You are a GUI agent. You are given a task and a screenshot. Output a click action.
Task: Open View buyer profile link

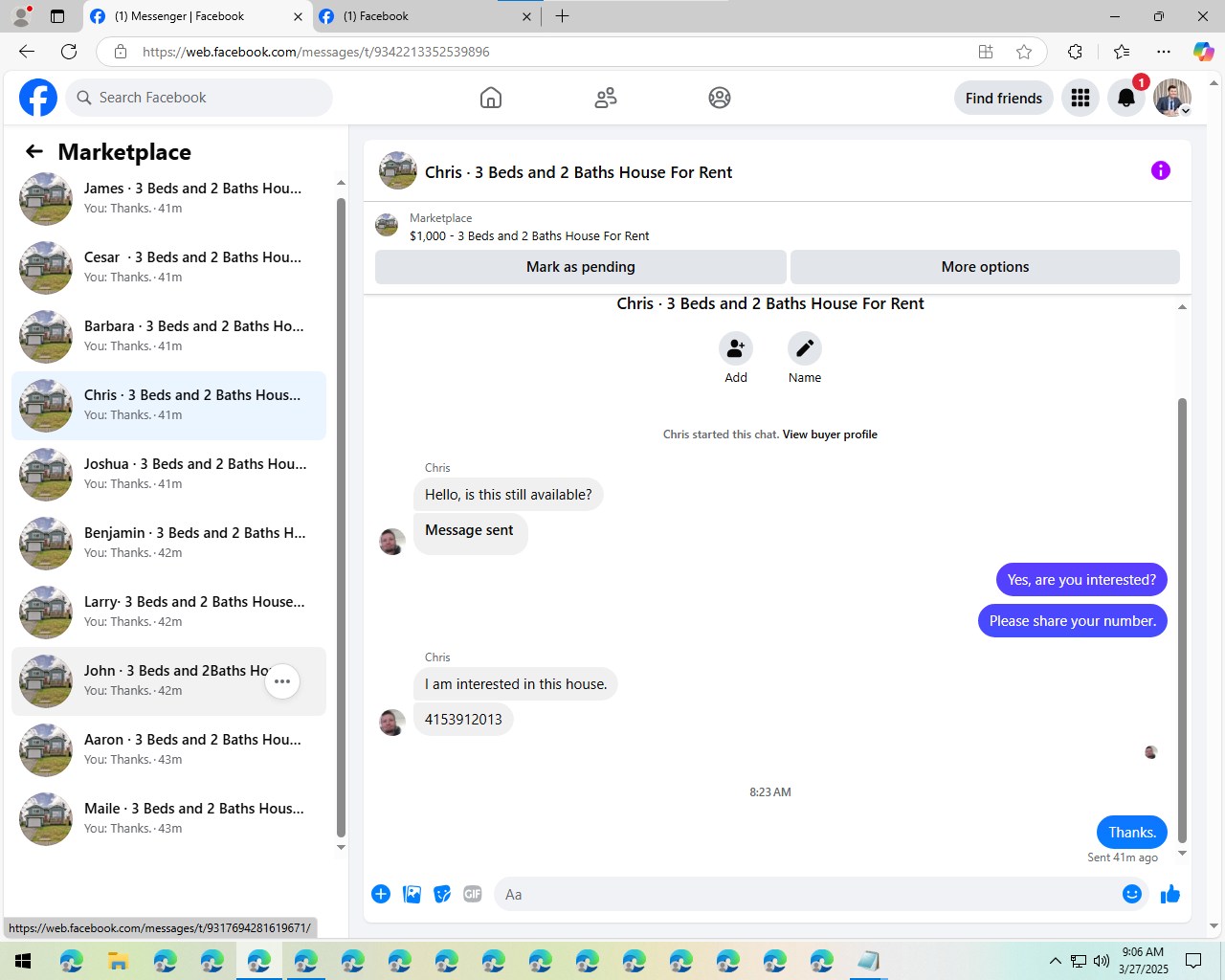830,434
